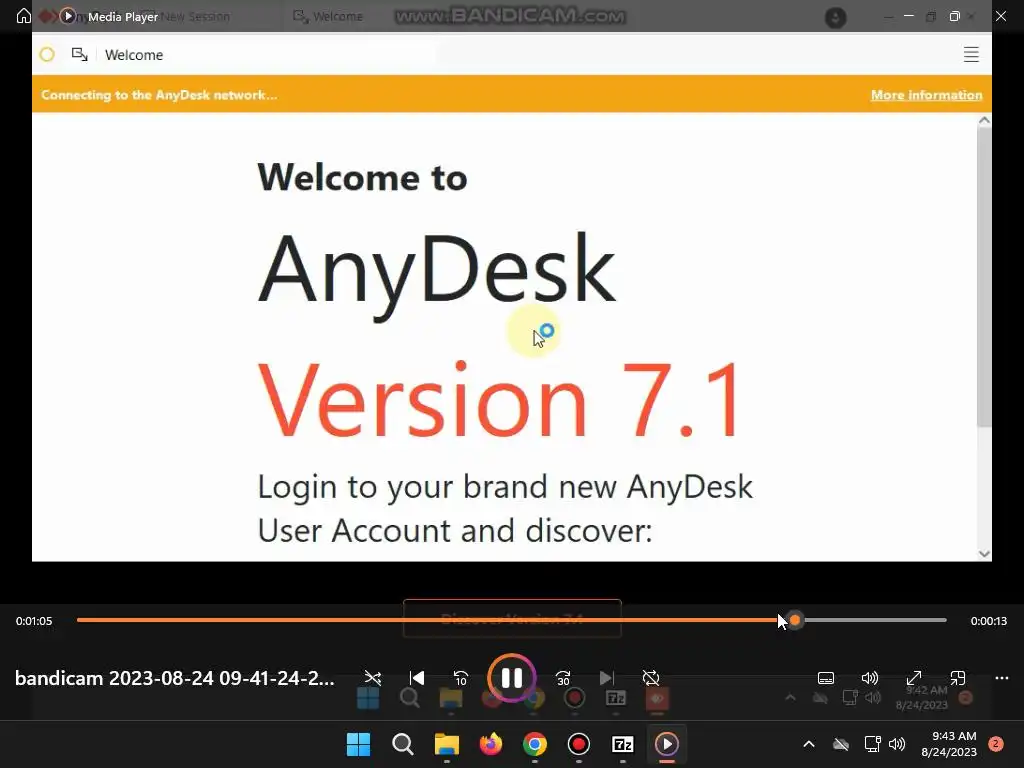Show hidden system tray icons
The height and width of the screenshot is (768, 1024).
808,744
